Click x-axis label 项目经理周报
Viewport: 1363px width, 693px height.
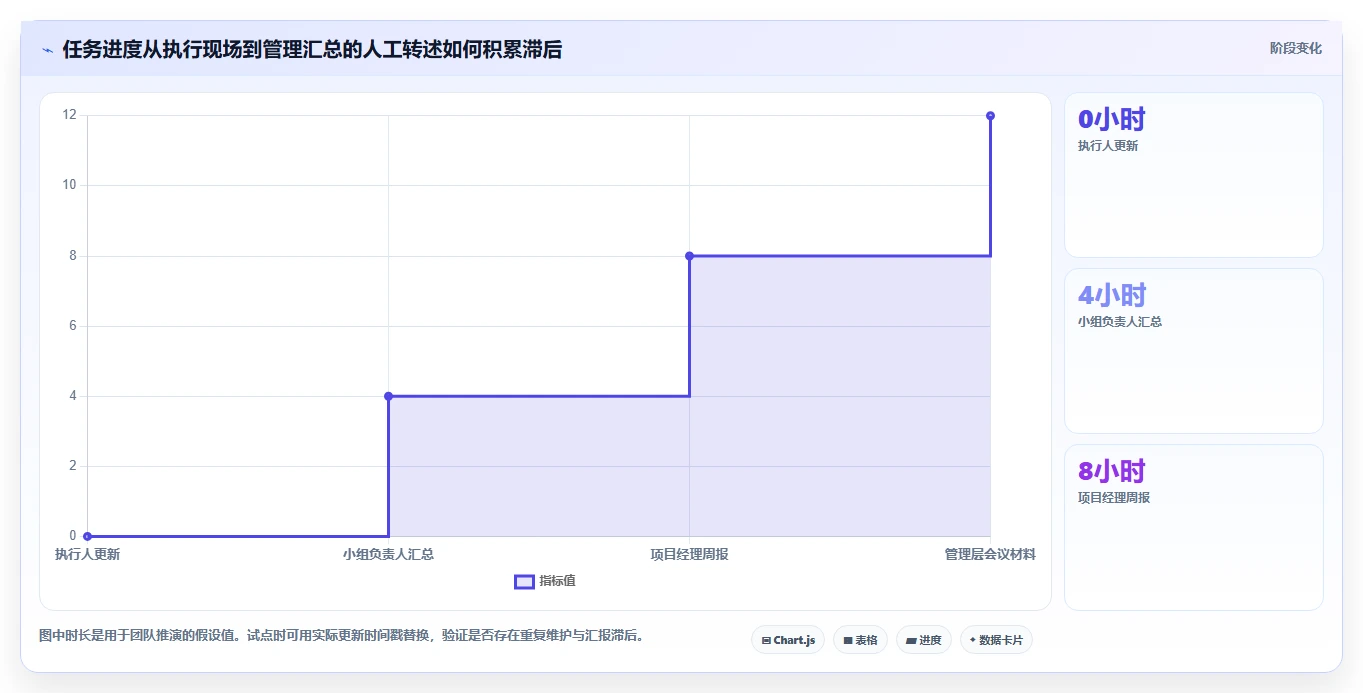click(x=690, y=554)
